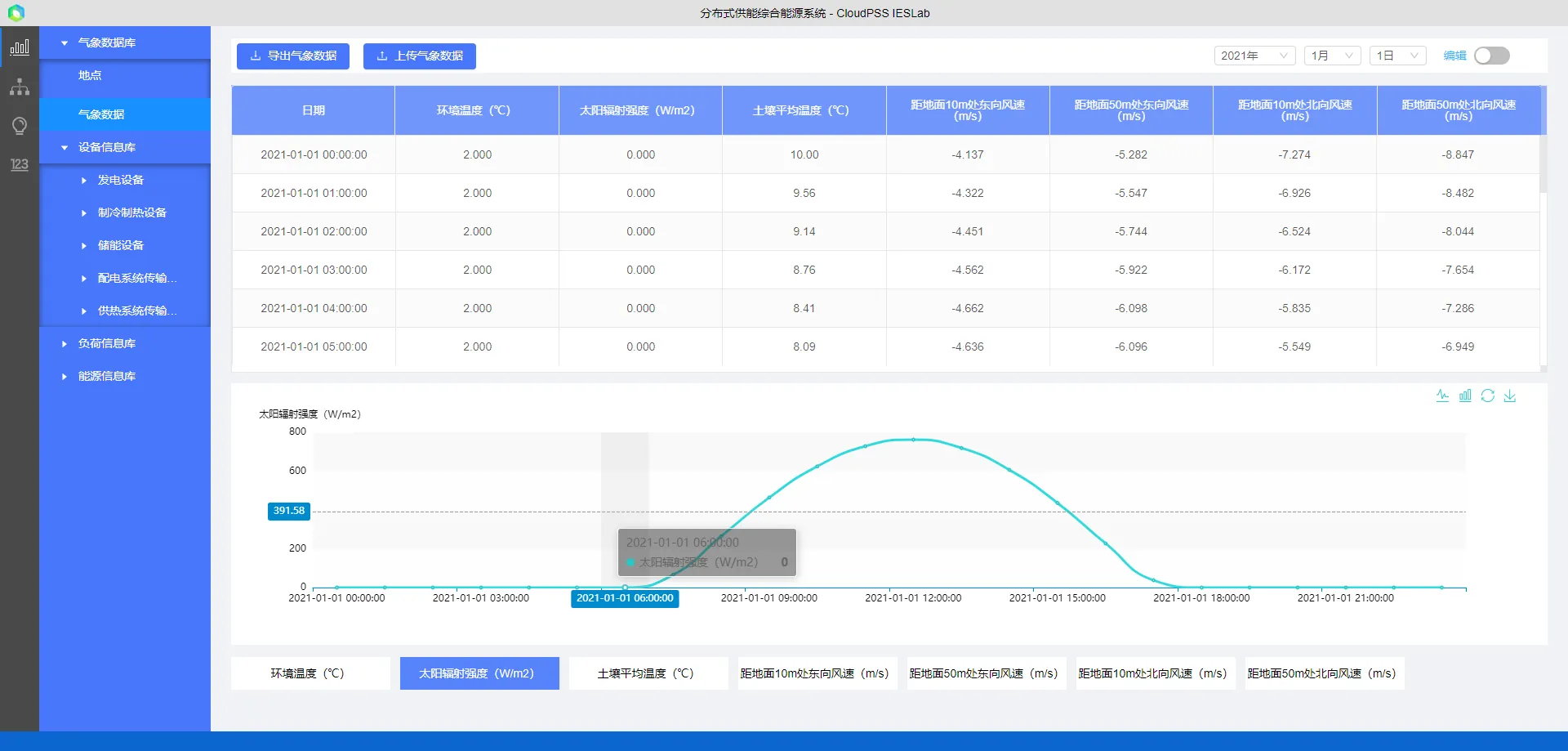Click wind speed value -6.949
Image resolution: width=1568 pixels, height=751 pixels.
1458,346
